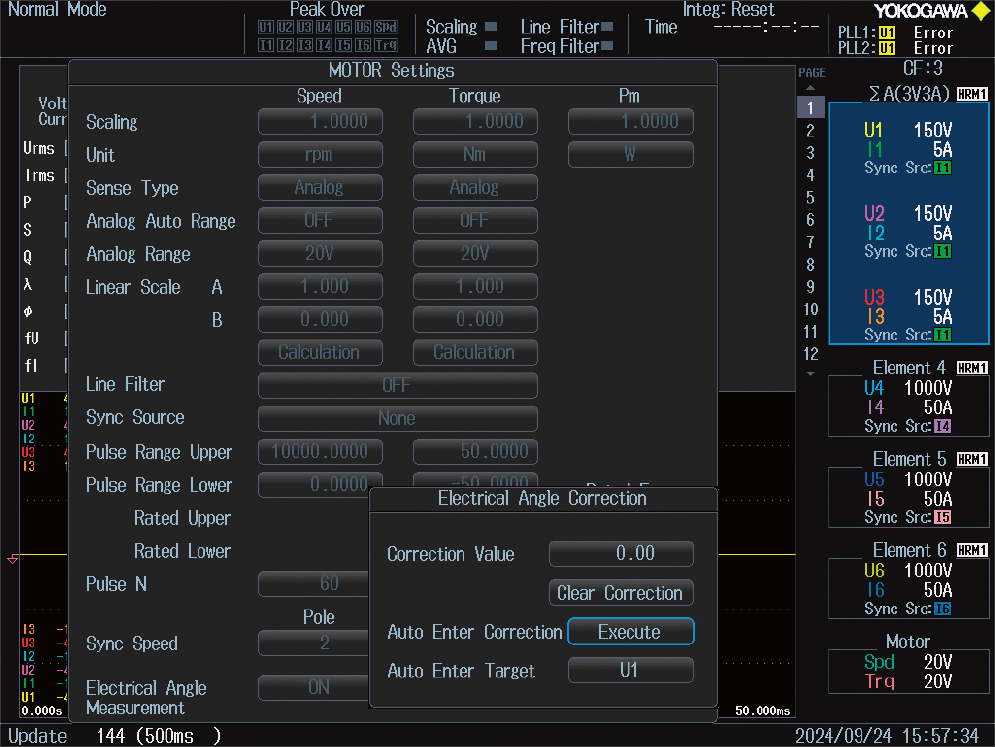Image resolution: width=995 pixels, height=747 pixels.
Task: Open the Torque Unit Nm field
Action: point(475,154)
